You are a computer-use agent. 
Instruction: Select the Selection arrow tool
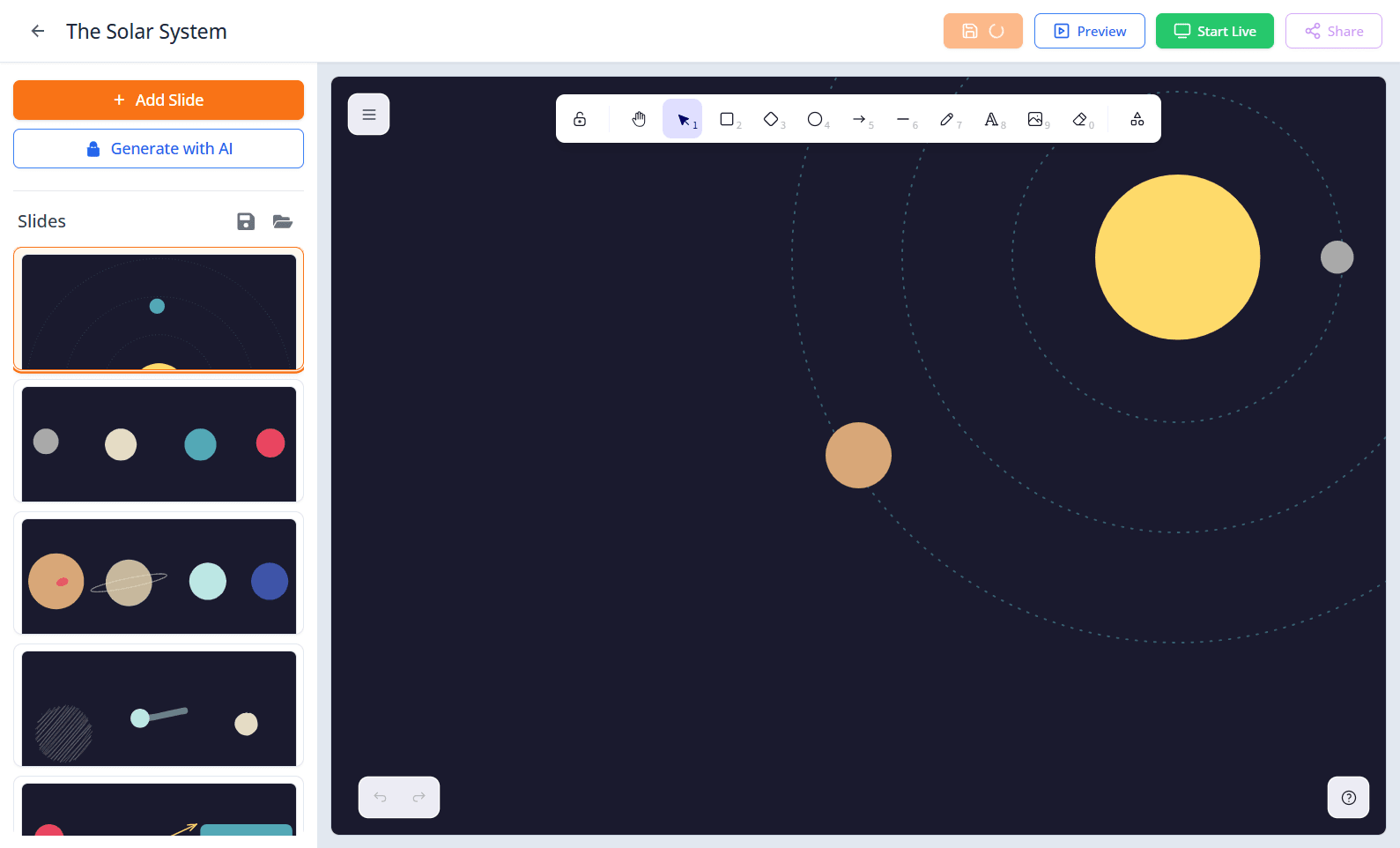[683, 119]
